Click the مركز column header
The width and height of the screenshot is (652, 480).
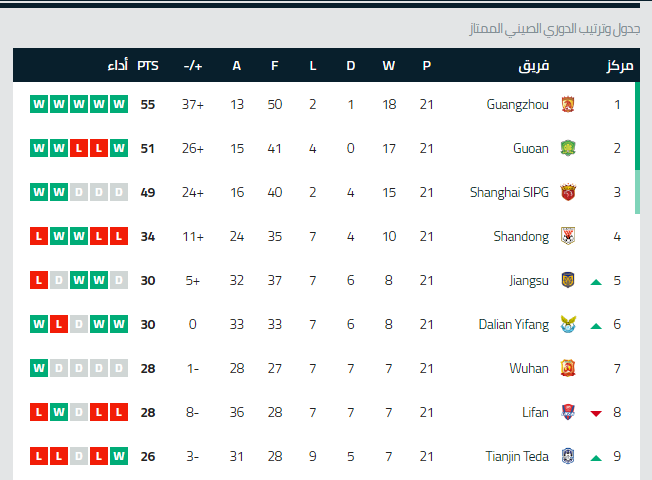coord(619,66)
